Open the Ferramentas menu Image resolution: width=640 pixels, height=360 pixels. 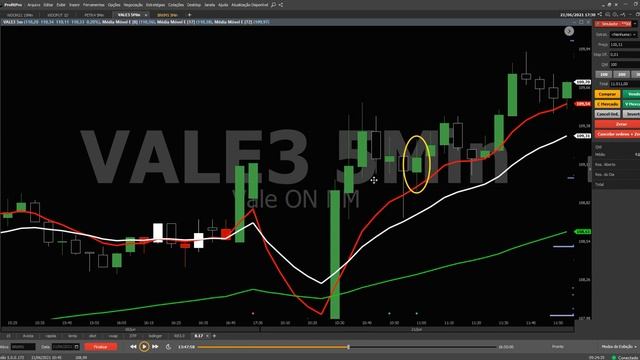pos(93,5)
